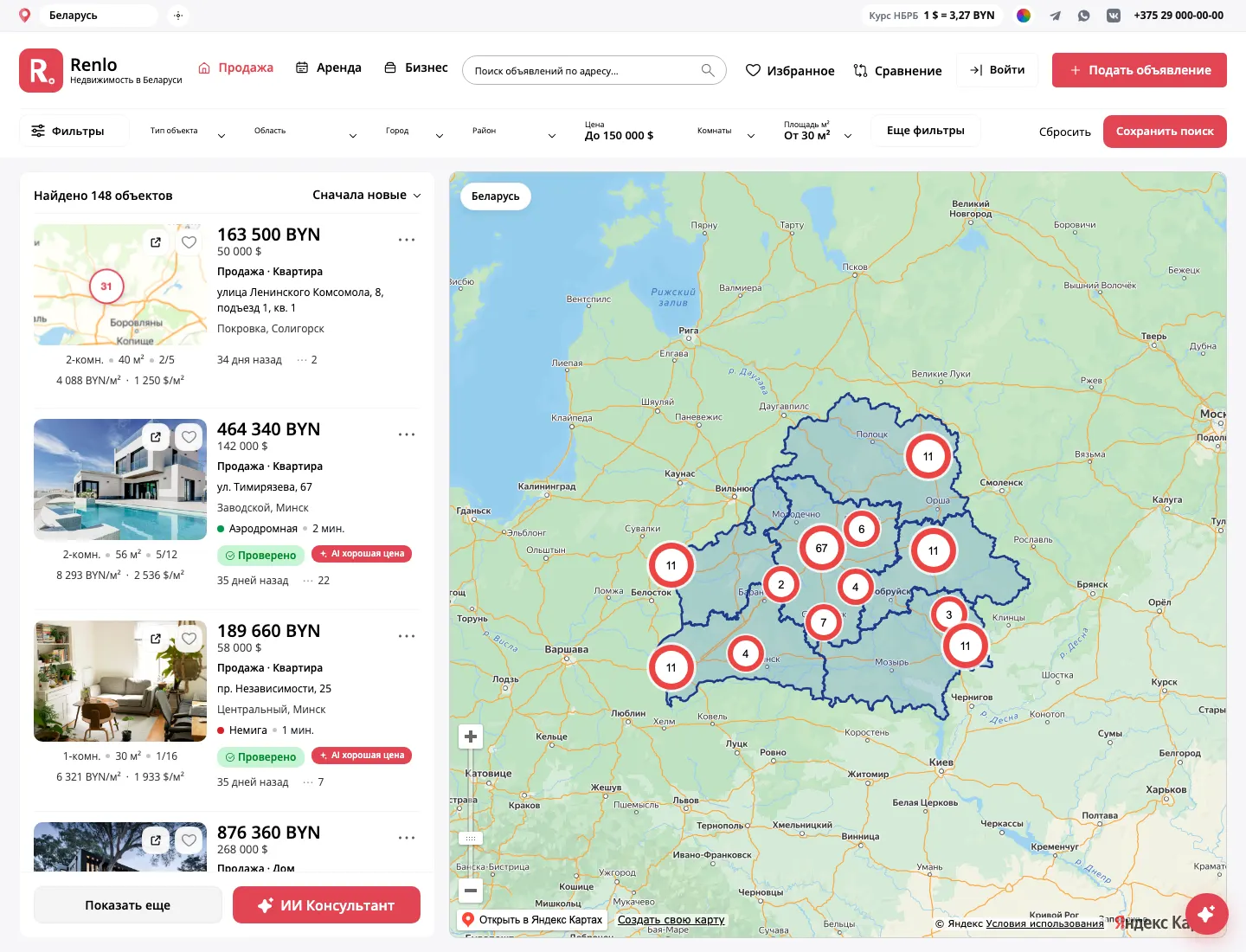Open the Избранное favorites page
The image size is (1246, 952).
click(790, 71)
